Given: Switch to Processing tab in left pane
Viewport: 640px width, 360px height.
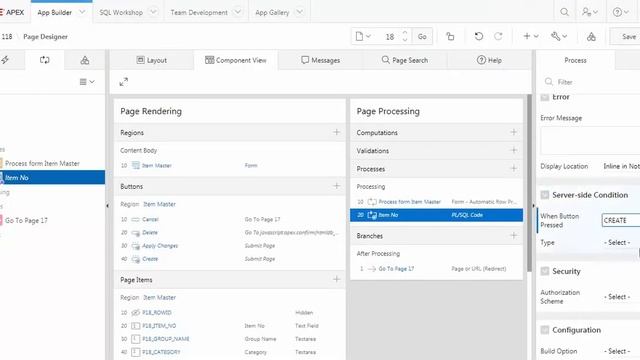Looking at the screenshot, I should tap(44, 60).
